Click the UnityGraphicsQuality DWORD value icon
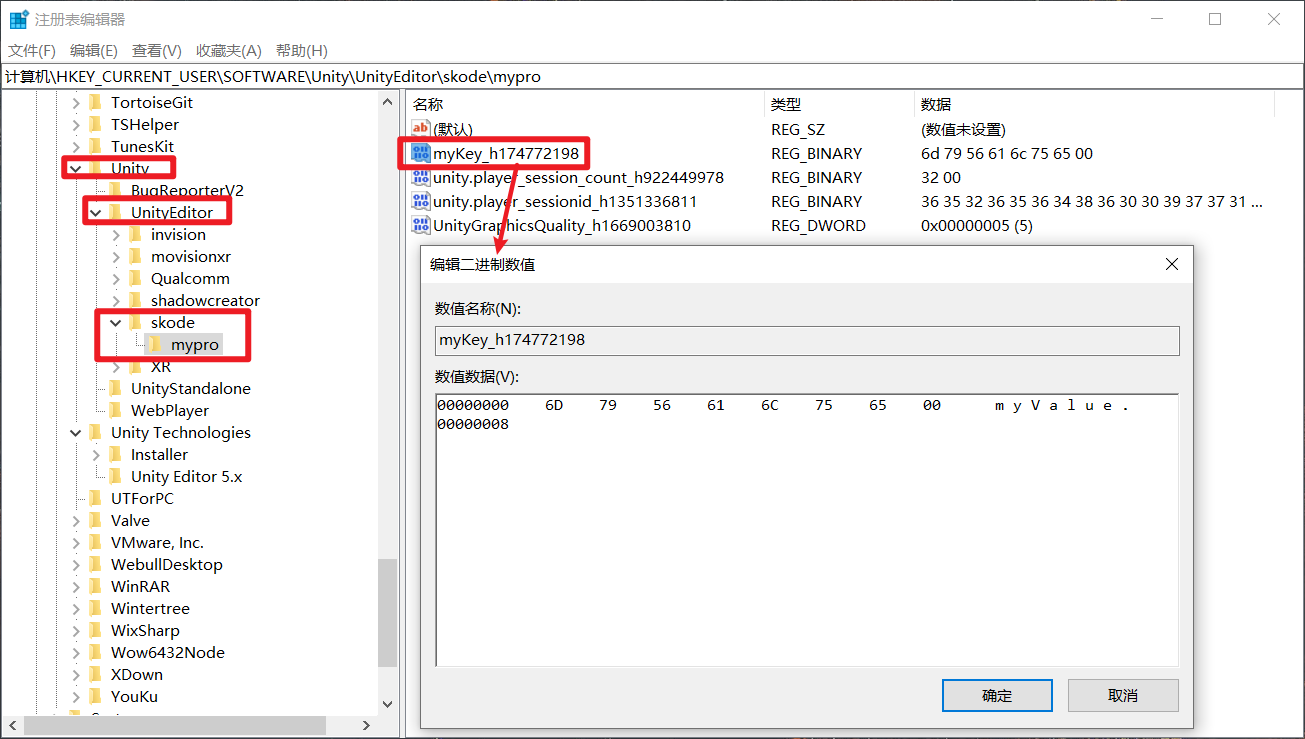The width and height of the screenshot is (1305, 739). pos(421,225)
